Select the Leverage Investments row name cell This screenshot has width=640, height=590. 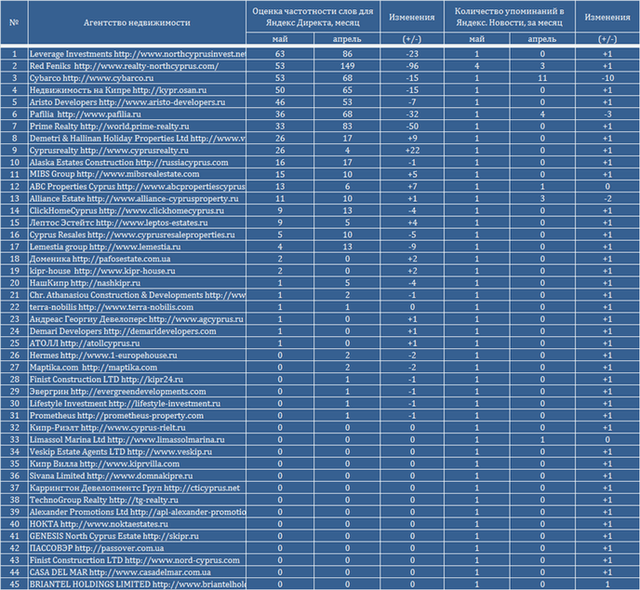(137, 54)
